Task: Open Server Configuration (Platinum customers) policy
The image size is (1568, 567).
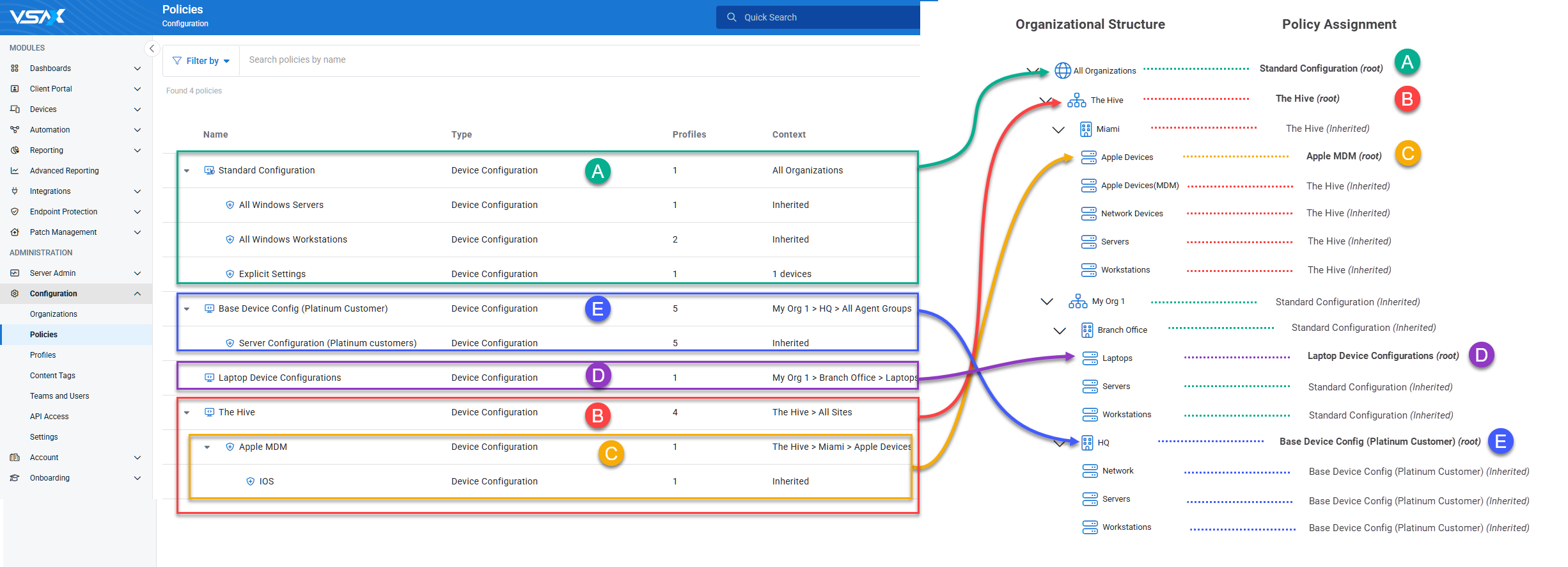Action: (x=328, y=343)
